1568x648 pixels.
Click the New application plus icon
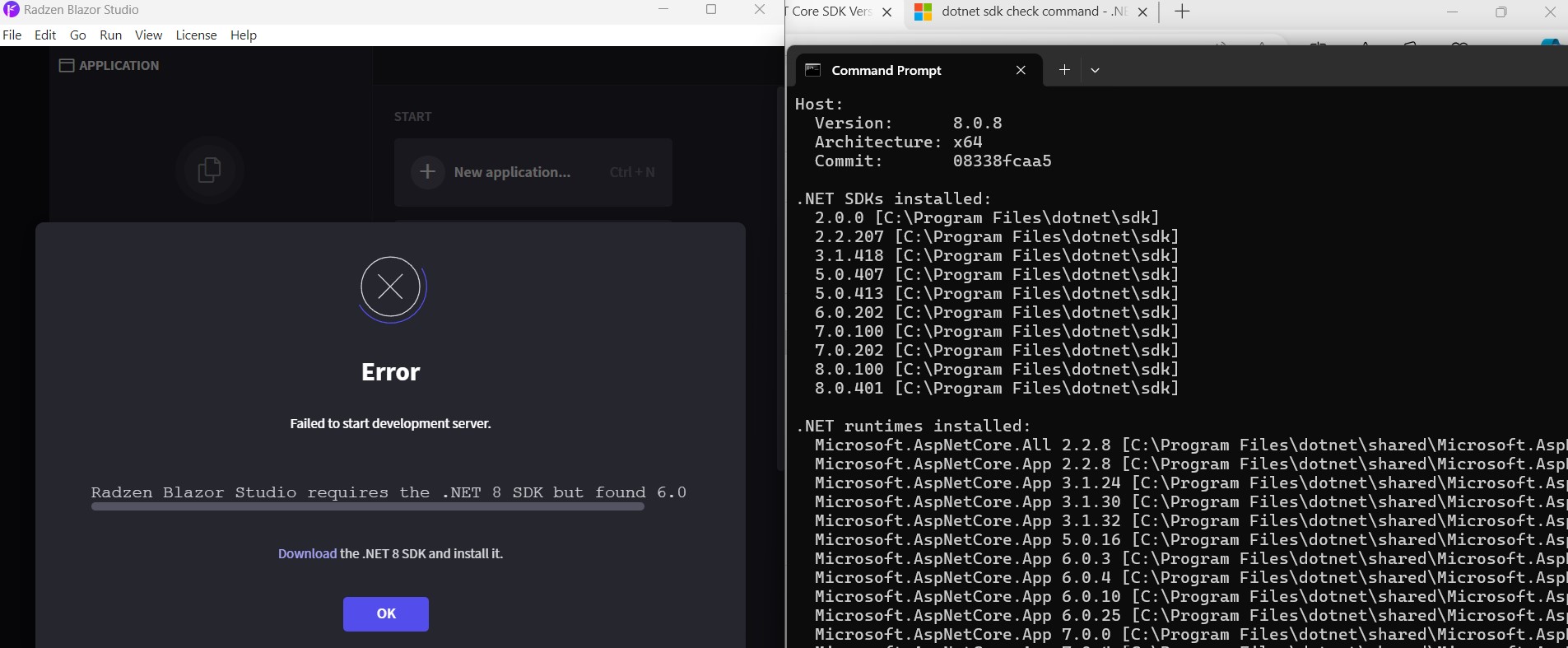[x=427, y=172]
